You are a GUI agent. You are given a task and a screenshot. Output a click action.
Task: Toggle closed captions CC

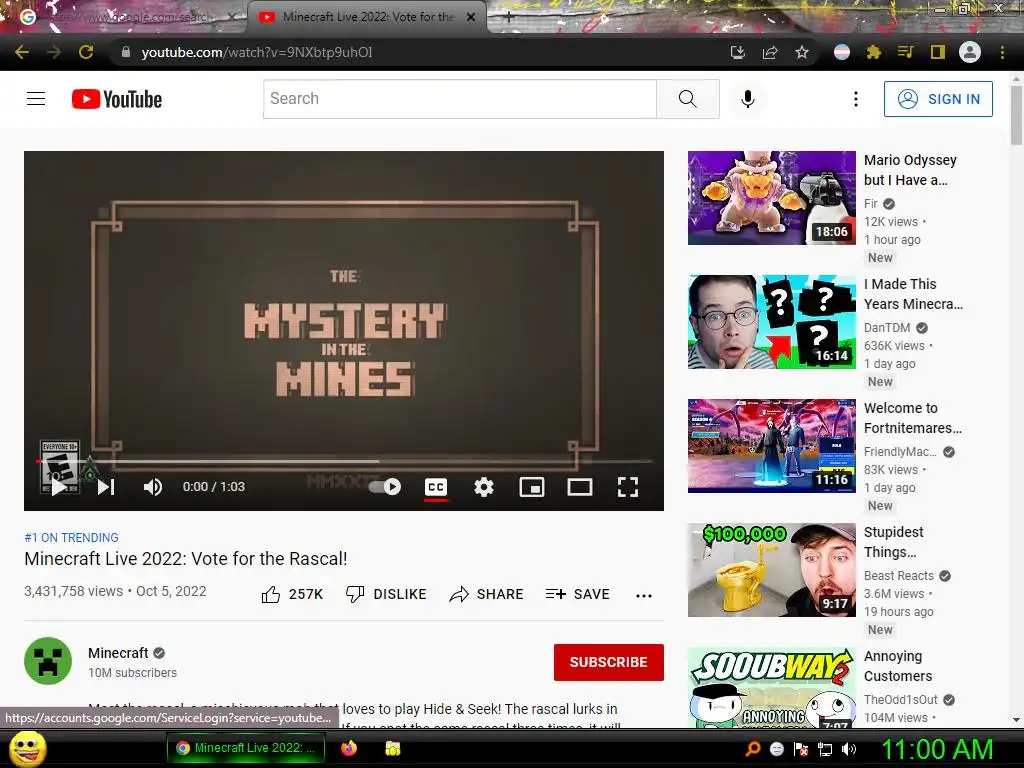pos(436,487)
